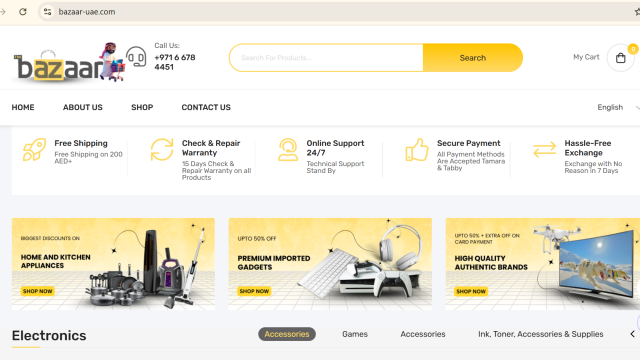The width and height of the screenshot is (640, 360).
Task: Open the CONTACT US page
Action: pos(206,107)
